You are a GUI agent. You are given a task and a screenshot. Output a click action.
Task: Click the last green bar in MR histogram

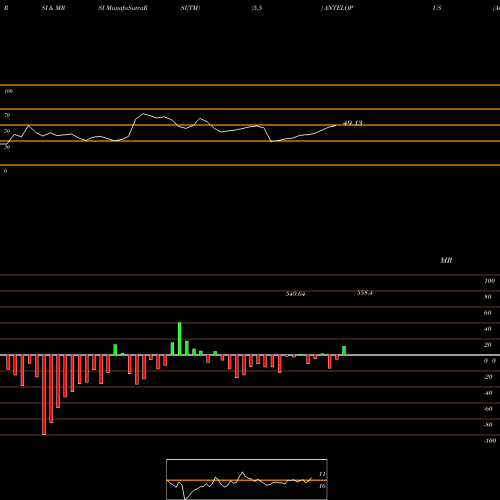(x=344, y=351)
